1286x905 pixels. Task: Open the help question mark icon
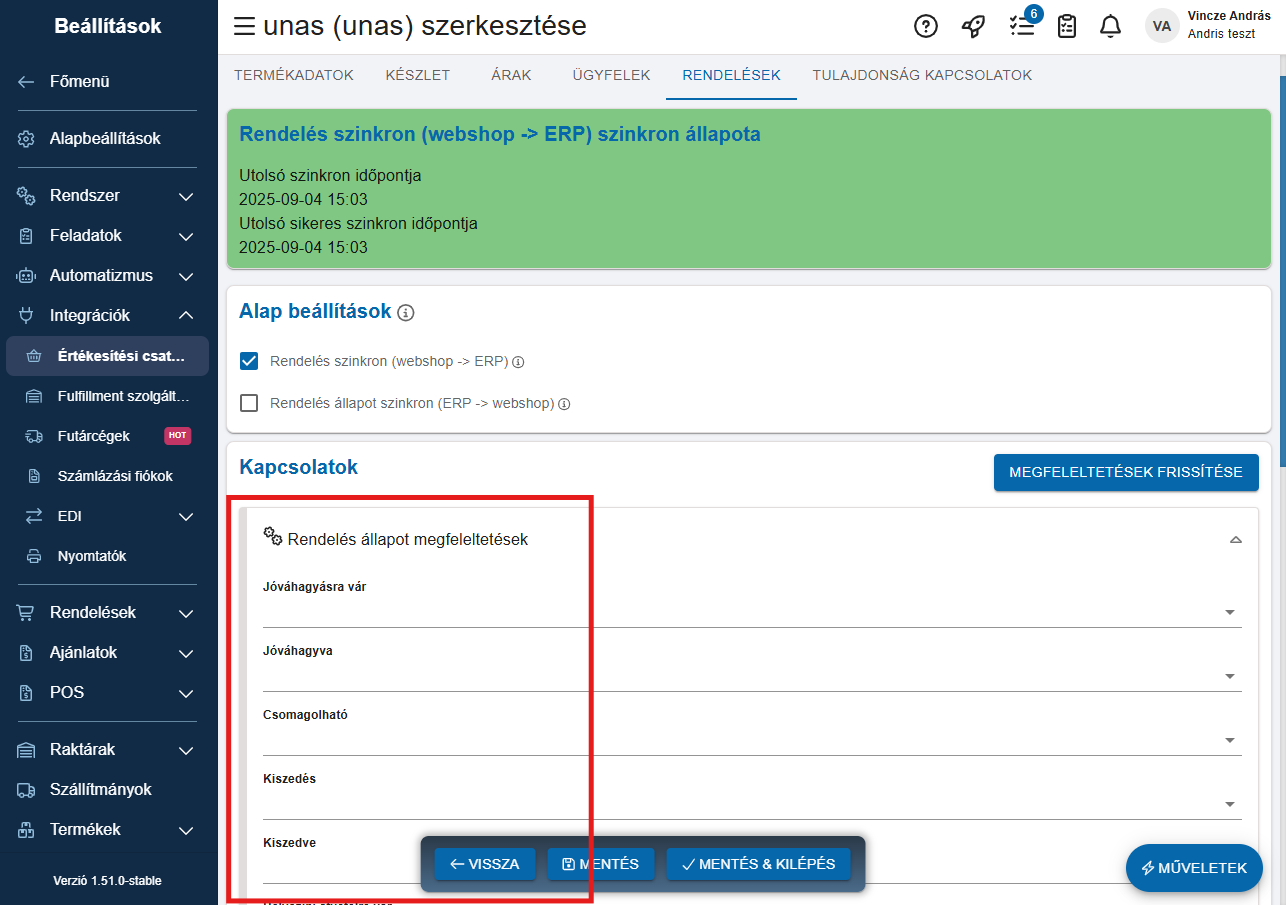tap(926, 27)
